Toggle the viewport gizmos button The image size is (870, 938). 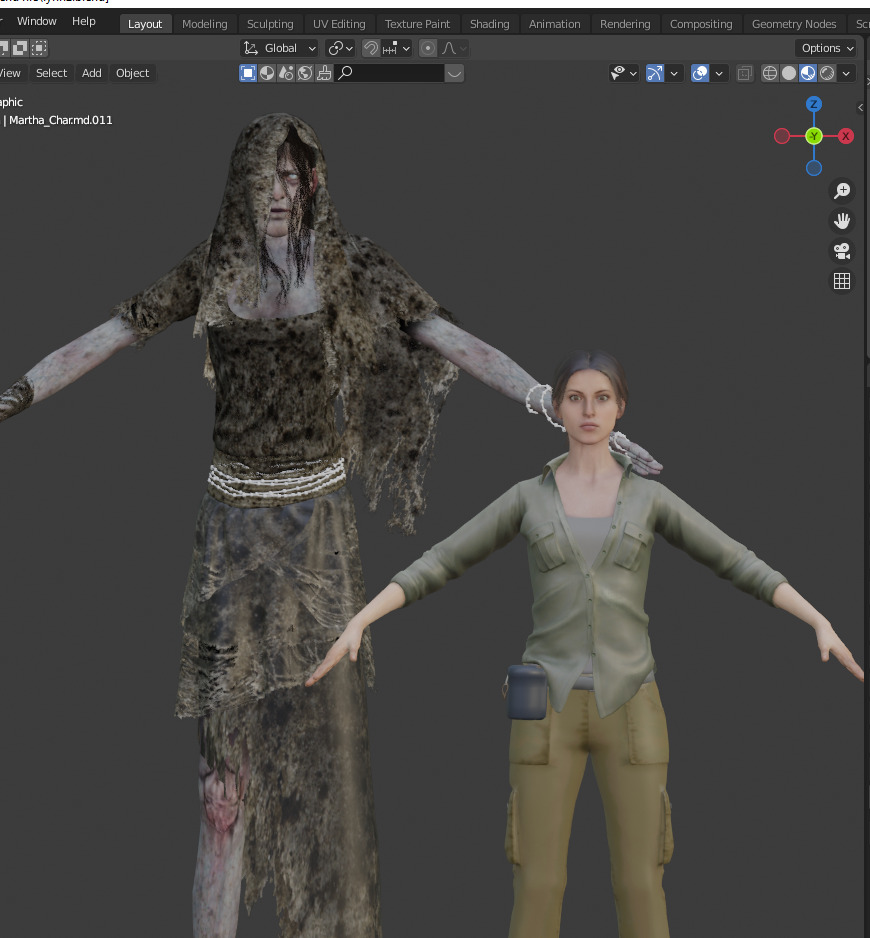click(x=655, y=73)
